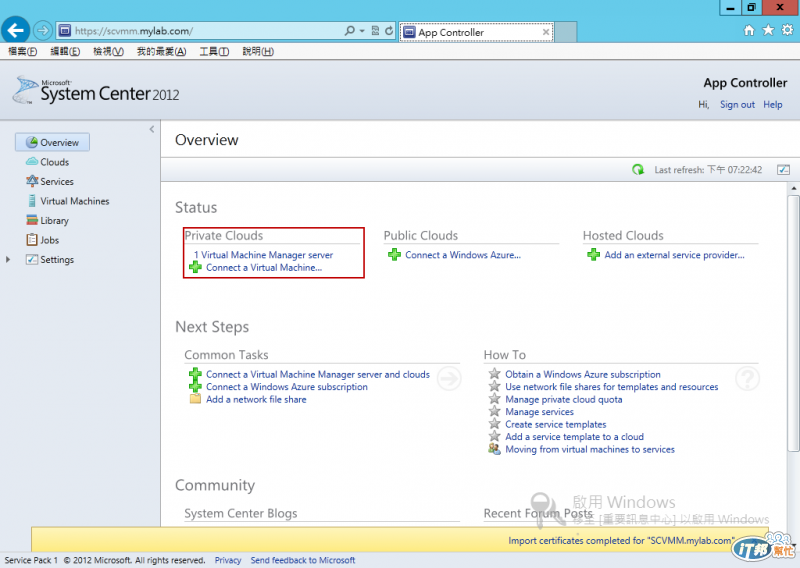Click the Sign out link

(x=737, y=104)
